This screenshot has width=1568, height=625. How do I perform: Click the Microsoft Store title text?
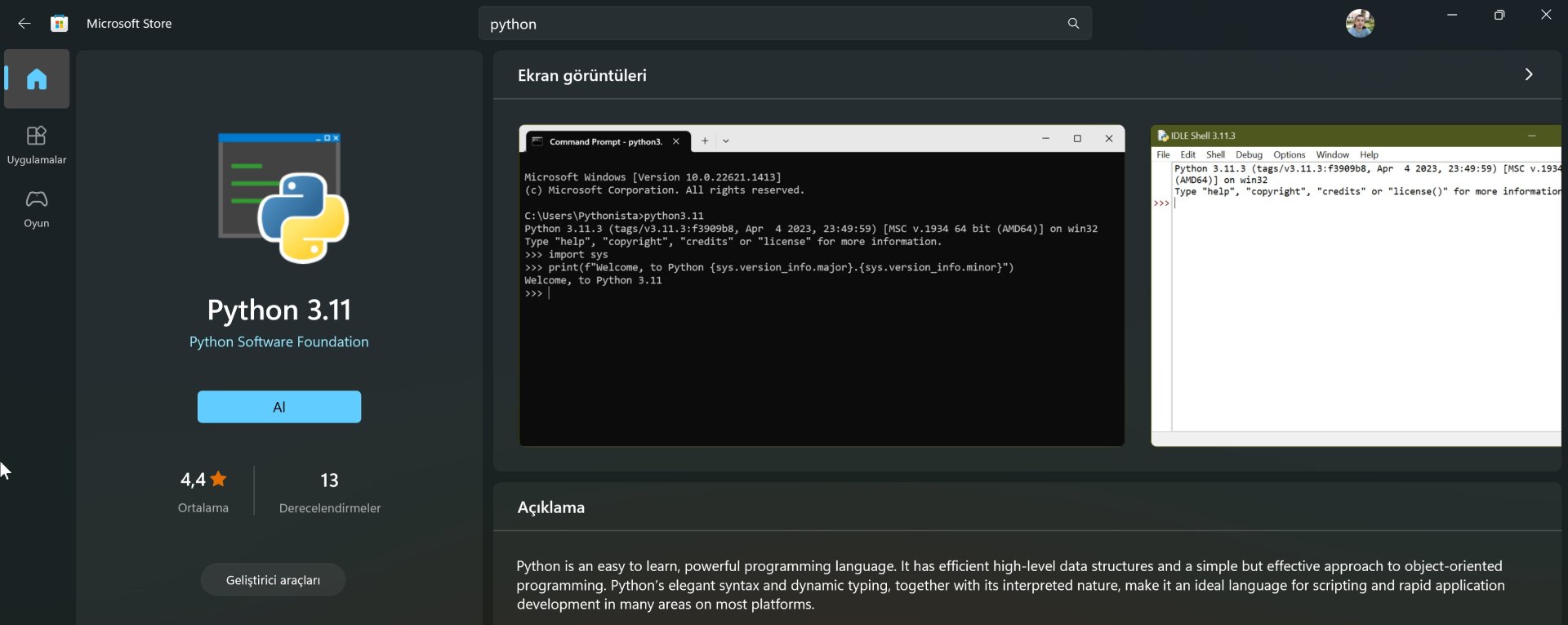coord(129,24)
